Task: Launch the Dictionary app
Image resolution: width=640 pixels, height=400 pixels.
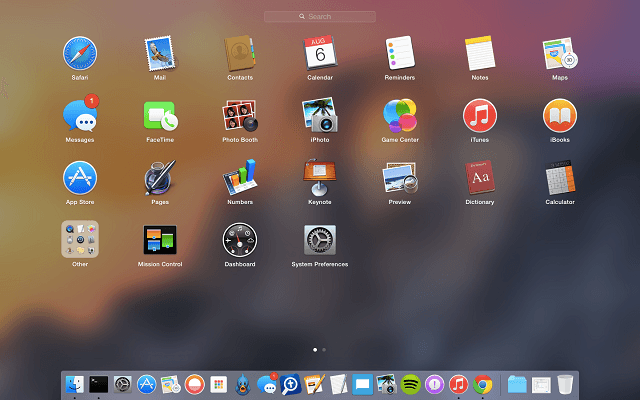Action: pos(480,178)
